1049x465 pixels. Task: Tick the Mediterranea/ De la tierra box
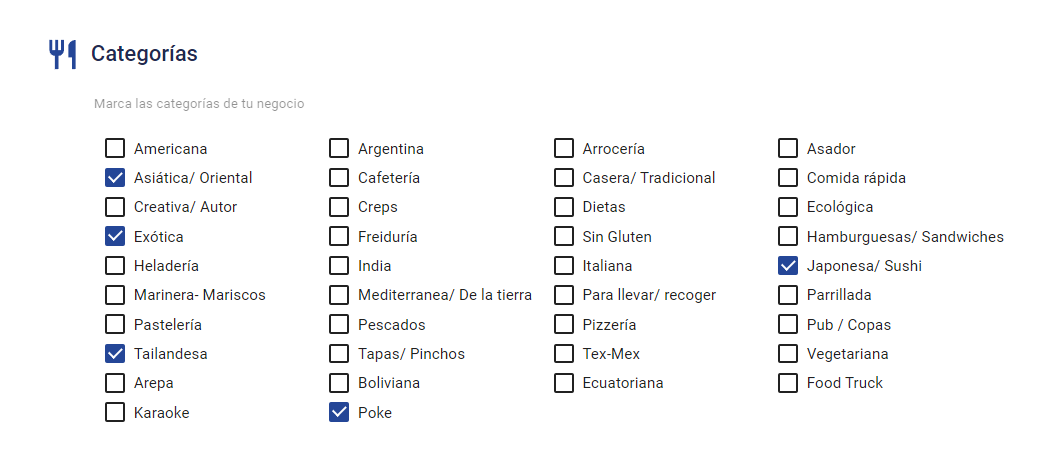pyautogui.click(x=339, y=295)
